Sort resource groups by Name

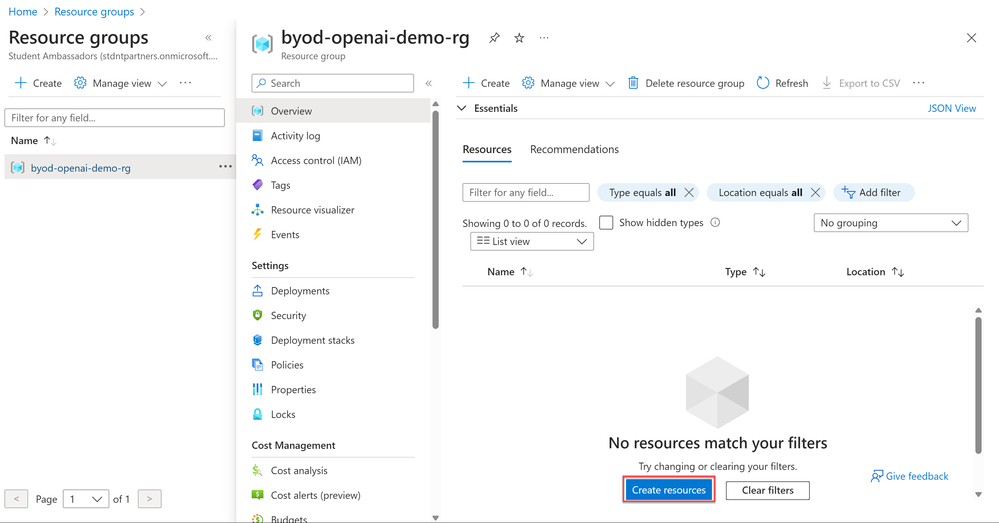click(x=33, y=141)
